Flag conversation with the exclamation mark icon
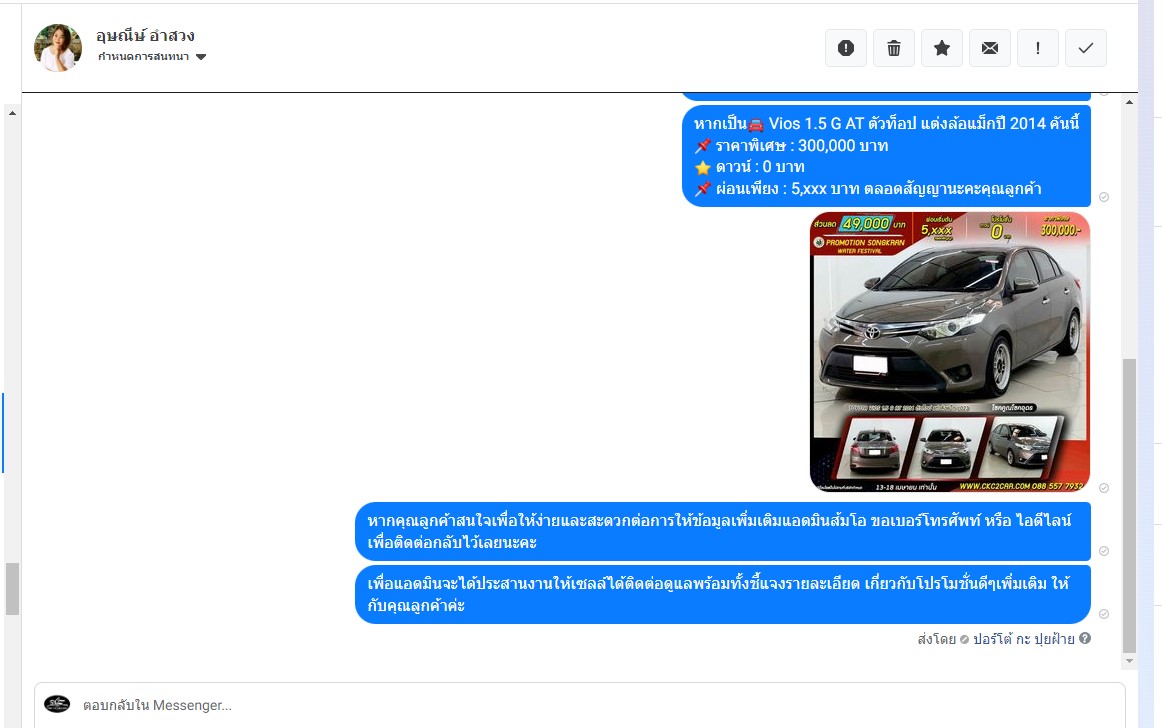 click(1038, 48)
